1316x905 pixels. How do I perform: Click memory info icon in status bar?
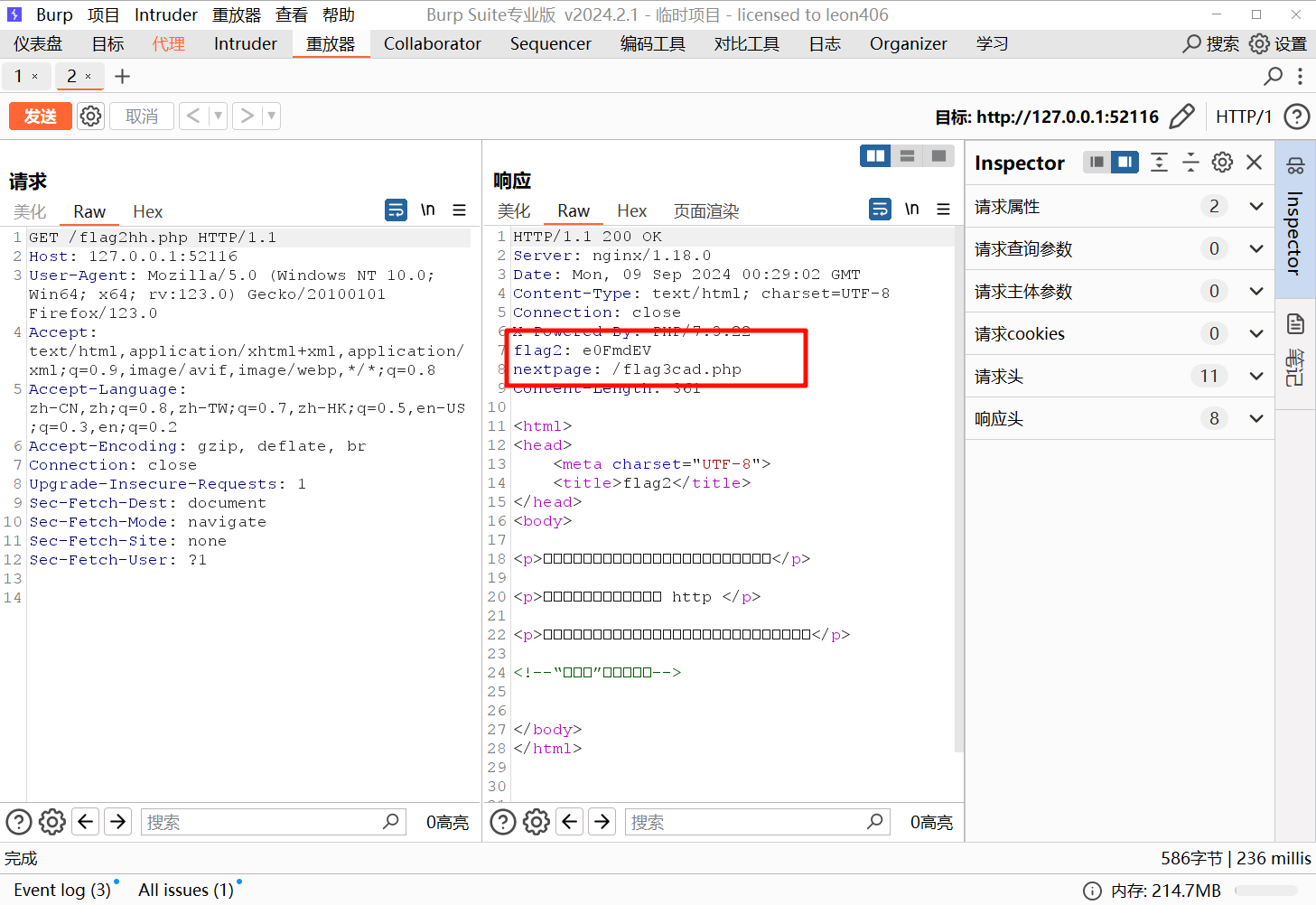[x=1092, y=891]
